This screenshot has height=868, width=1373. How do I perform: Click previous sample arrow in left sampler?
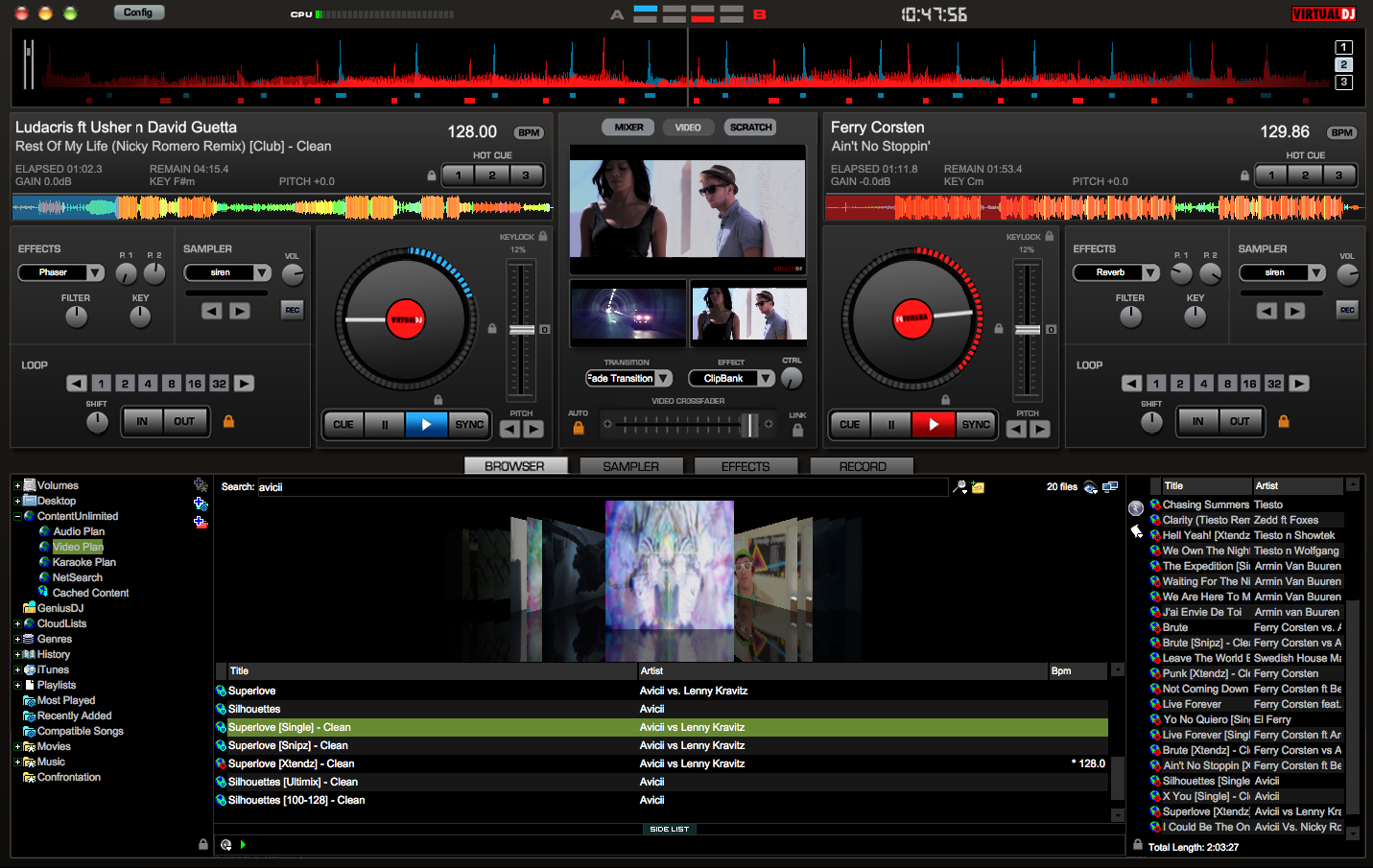212,311
